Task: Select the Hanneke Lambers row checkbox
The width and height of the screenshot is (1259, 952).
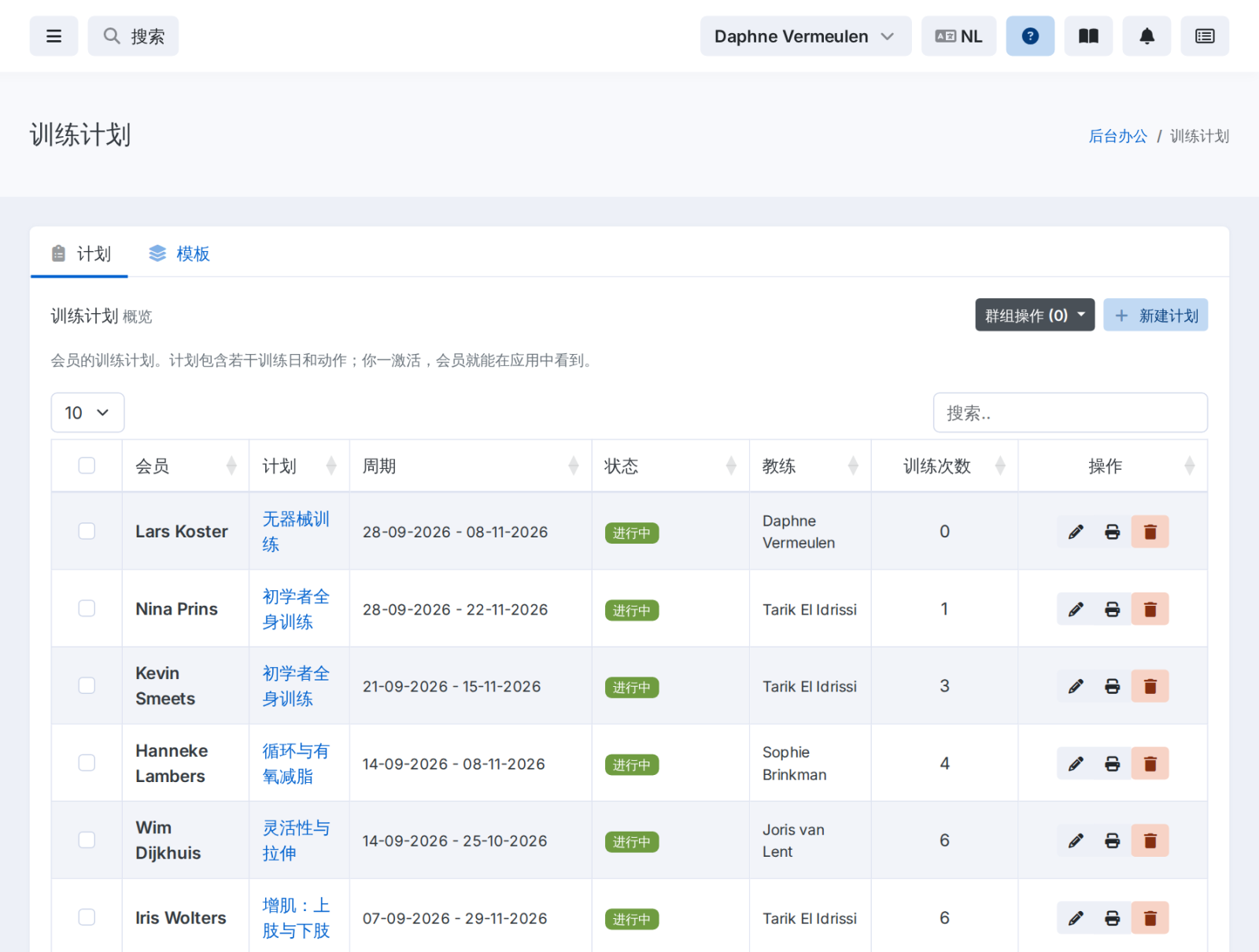Action: tap(87, 762)
